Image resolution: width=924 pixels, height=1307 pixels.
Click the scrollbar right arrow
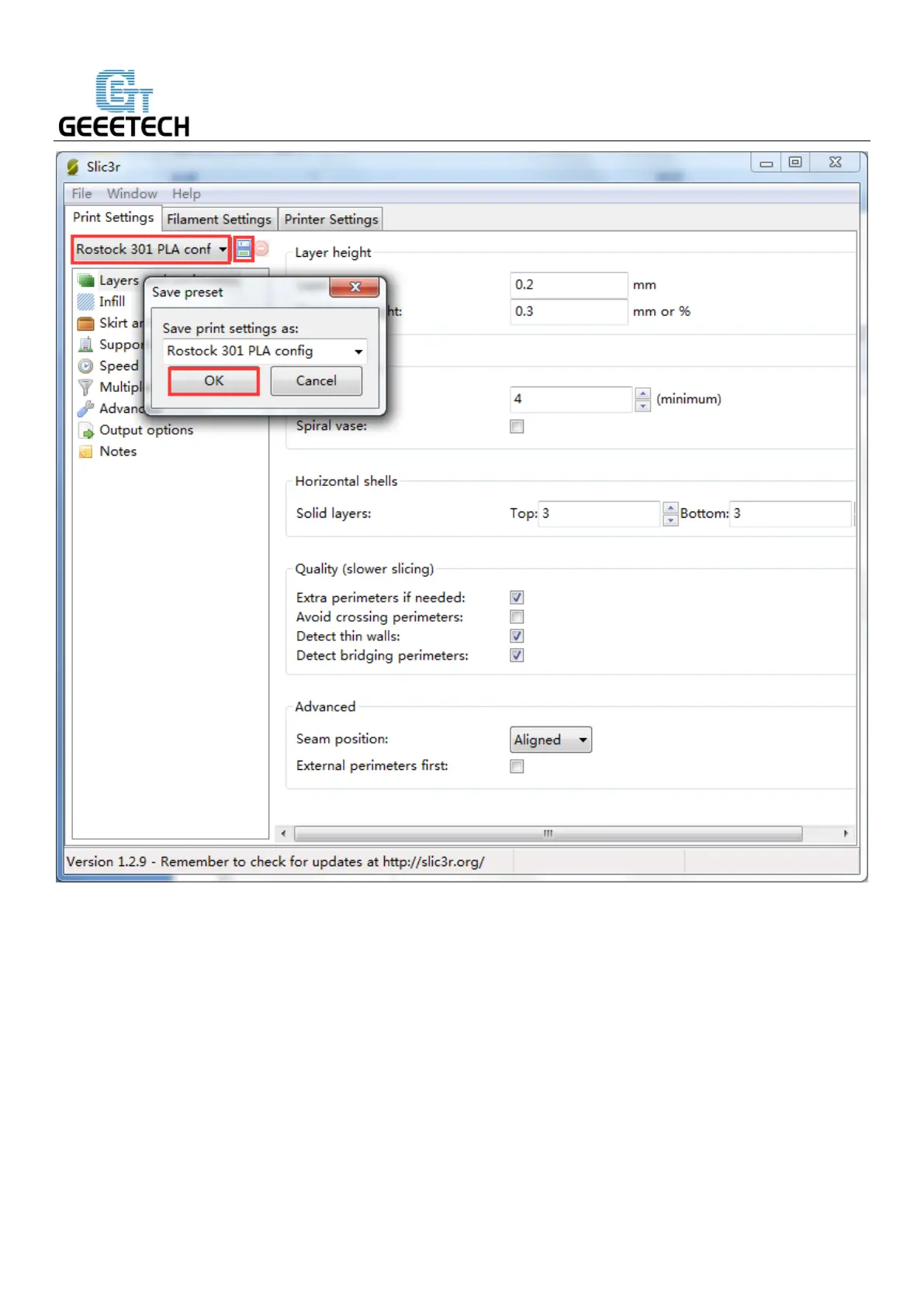tap(846, 834)
